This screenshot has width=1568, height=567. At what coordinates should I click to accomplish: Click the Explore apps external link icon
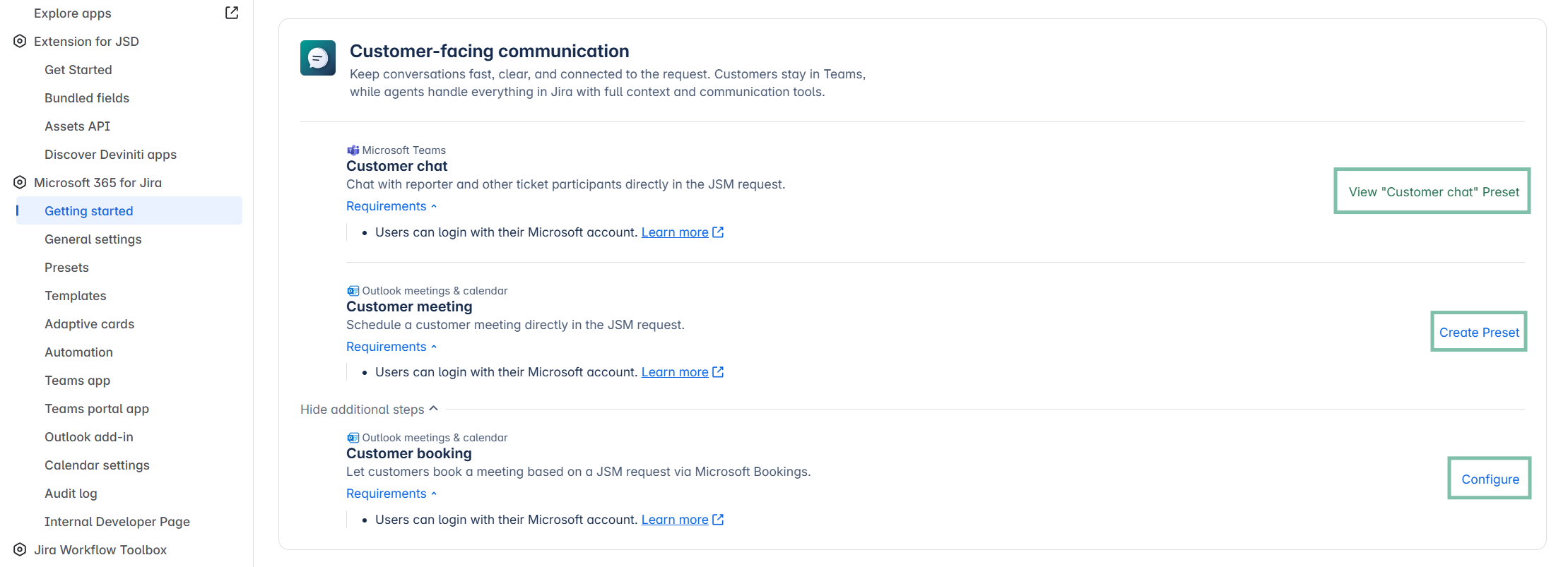[x=232, y=13]
